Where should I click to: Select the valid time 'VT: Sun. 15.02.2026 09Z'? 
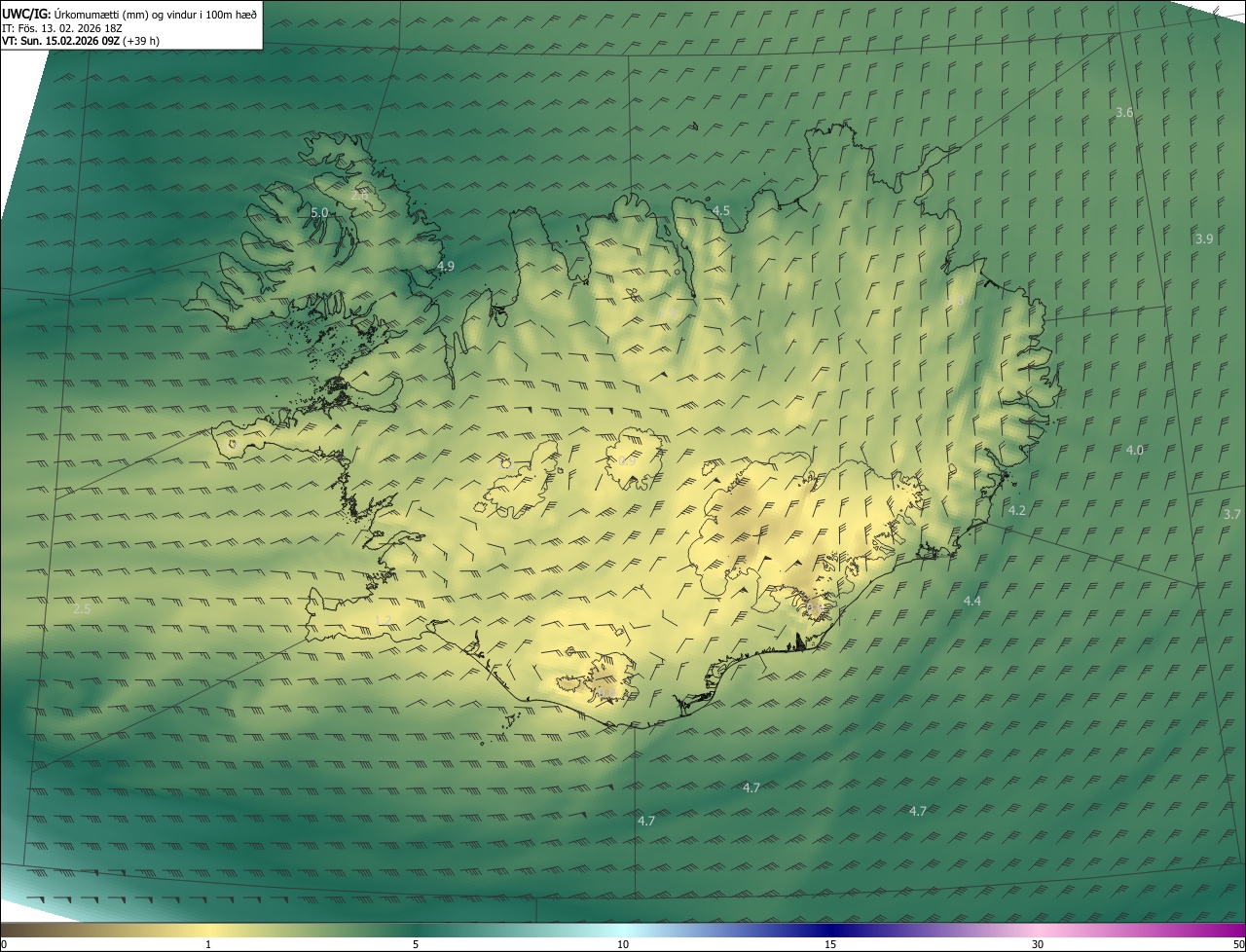60,41
